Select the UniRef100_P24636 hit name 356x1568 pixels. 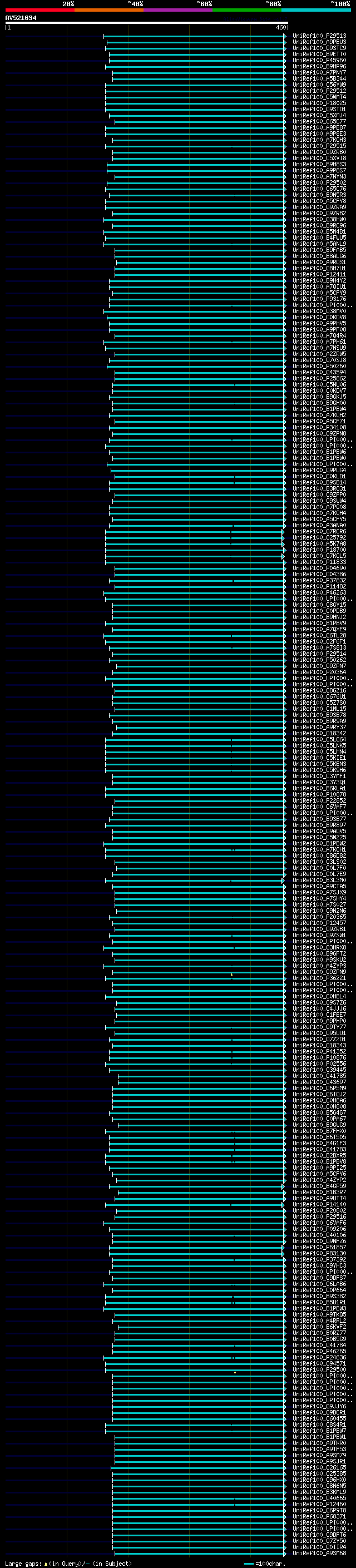(319, 1357)
